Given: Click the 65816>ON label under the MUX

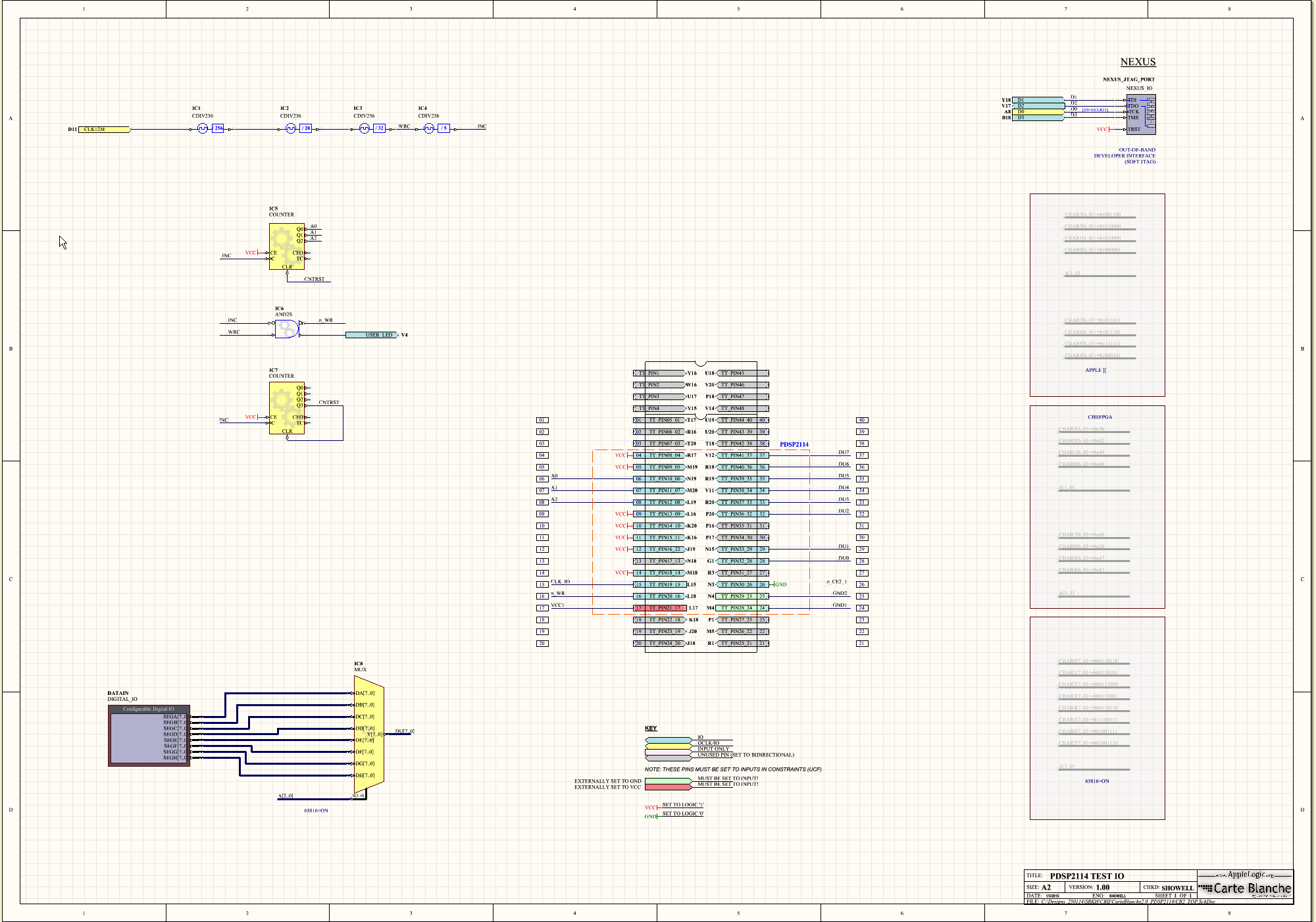Looking at the screenshot, I should [x=316, y=811].
